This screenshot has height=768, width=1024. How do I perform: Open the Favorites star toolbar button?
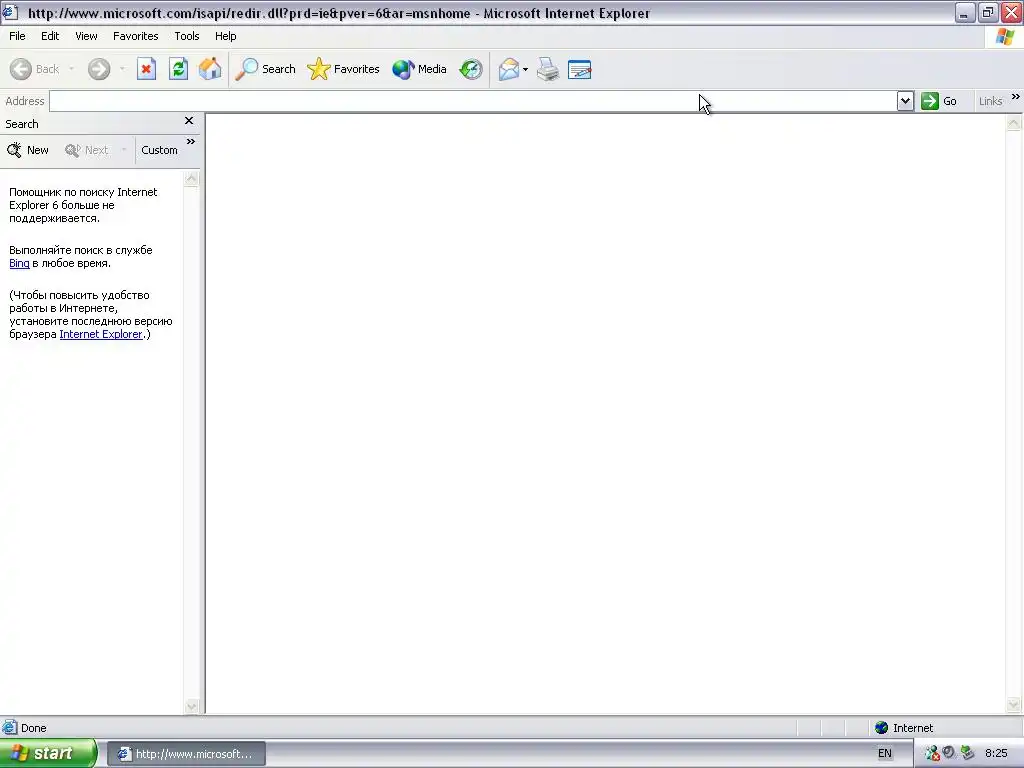[x=344, y=69]
